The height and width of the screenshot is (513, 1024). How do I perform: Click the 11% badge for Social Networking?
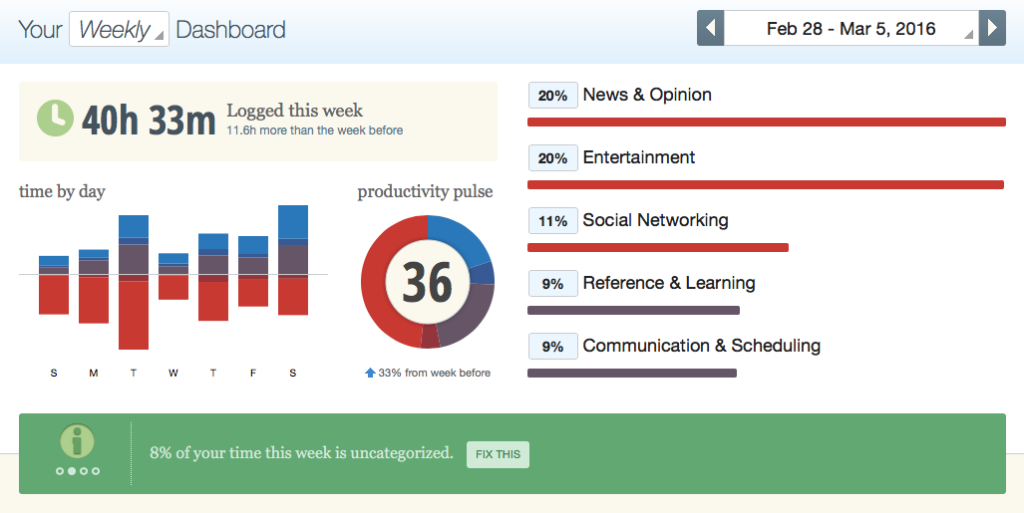(552, 221)
